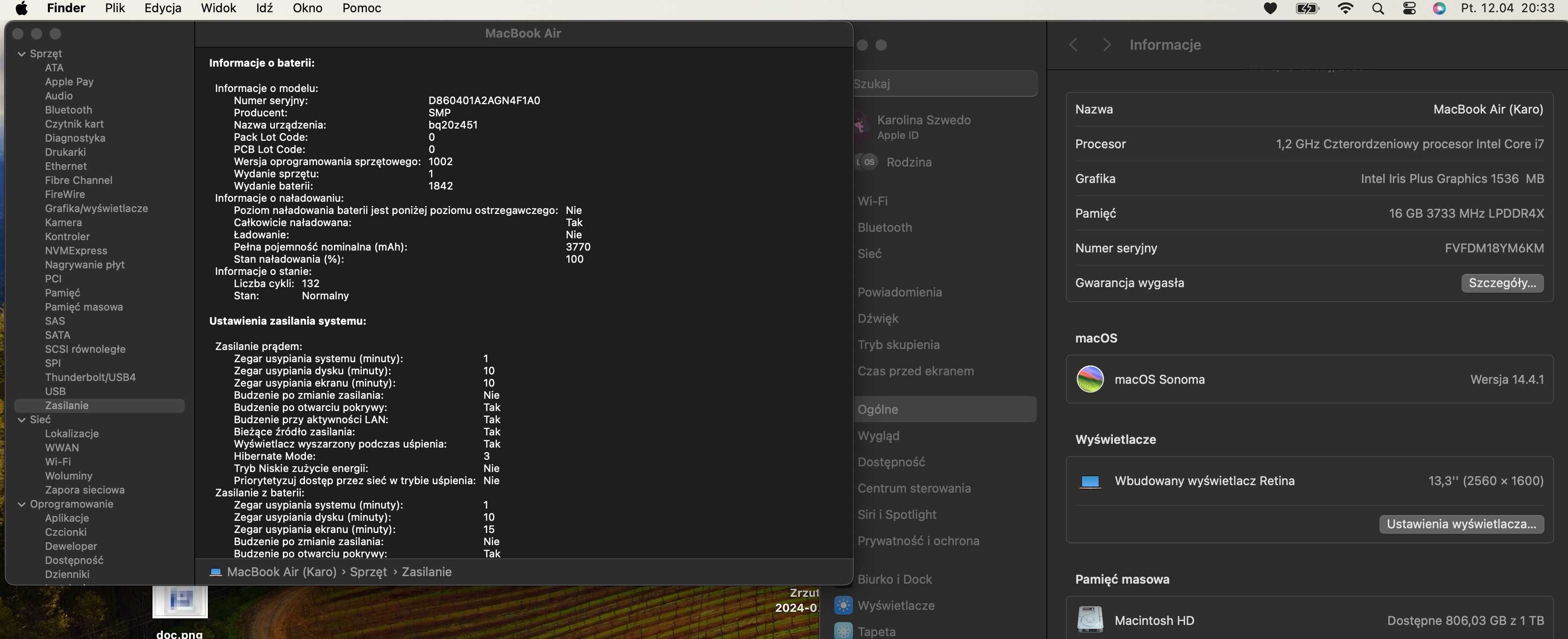Screen dimensions: 1568x639
Task: Collapse the Oprogramowanie tree section
Action: (x=22, y=504)
